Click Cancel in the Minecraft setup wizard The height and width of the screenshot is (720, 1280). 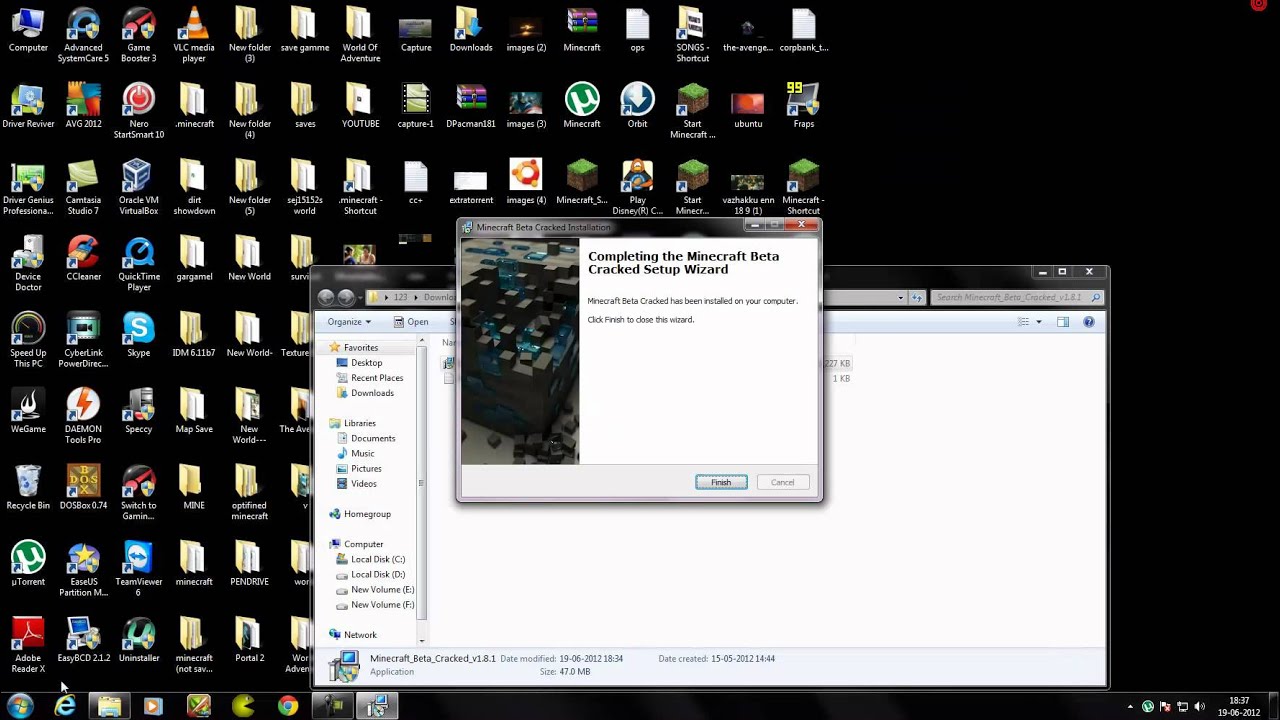tap(782, 482)
